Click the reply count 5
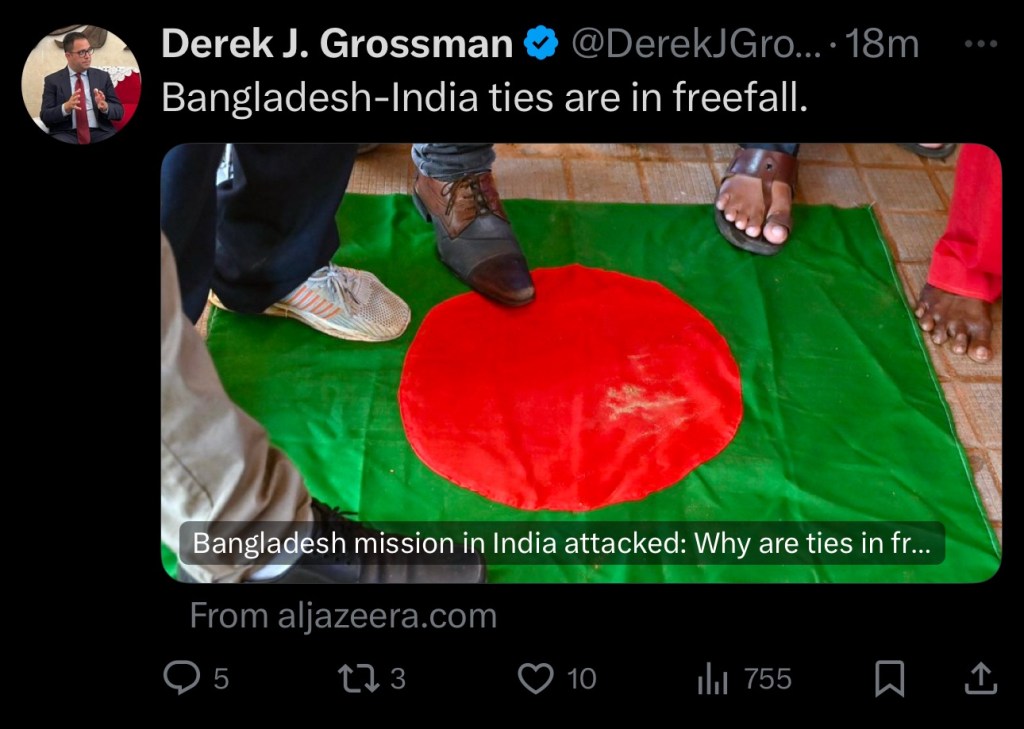The width and height of the screenshot is (1024, 729). [221, 679]
